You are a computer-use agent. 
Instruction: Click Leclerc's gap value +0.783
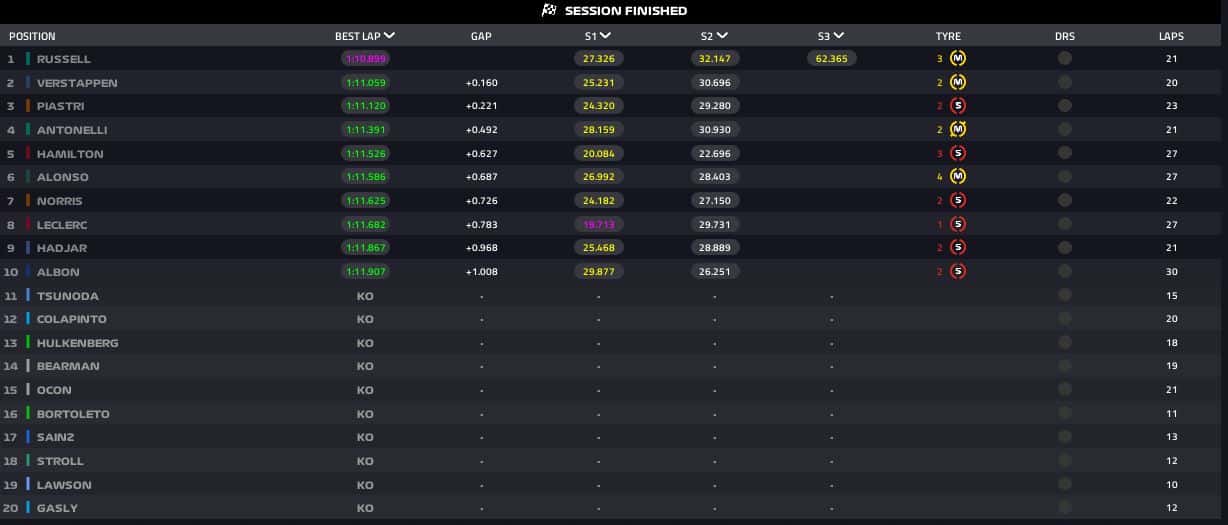481,225
